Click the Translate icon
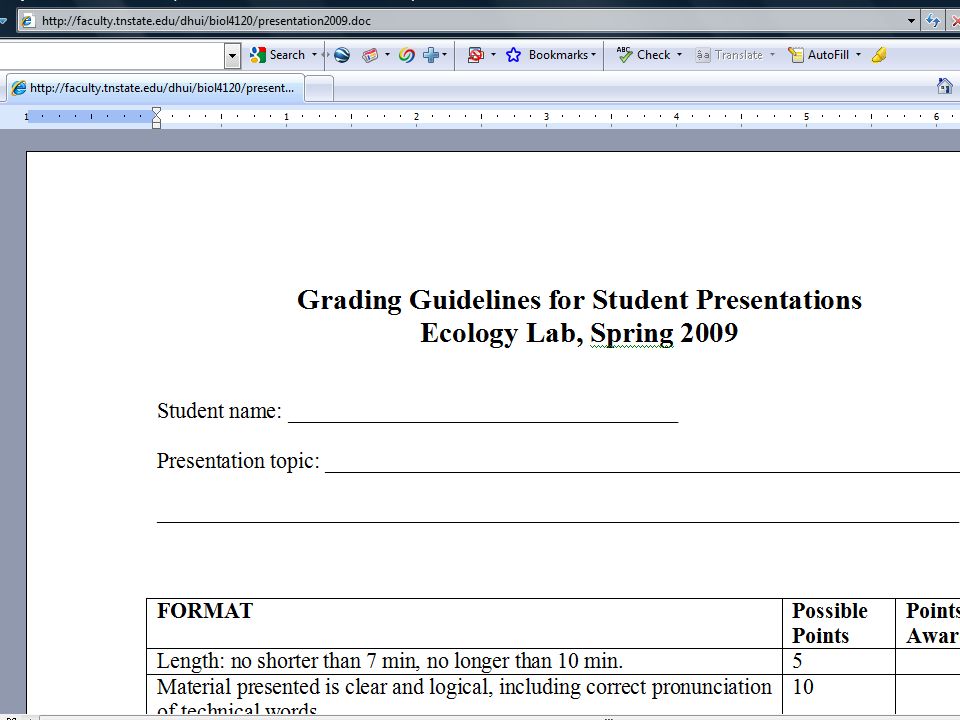 [x=703, y=55]
